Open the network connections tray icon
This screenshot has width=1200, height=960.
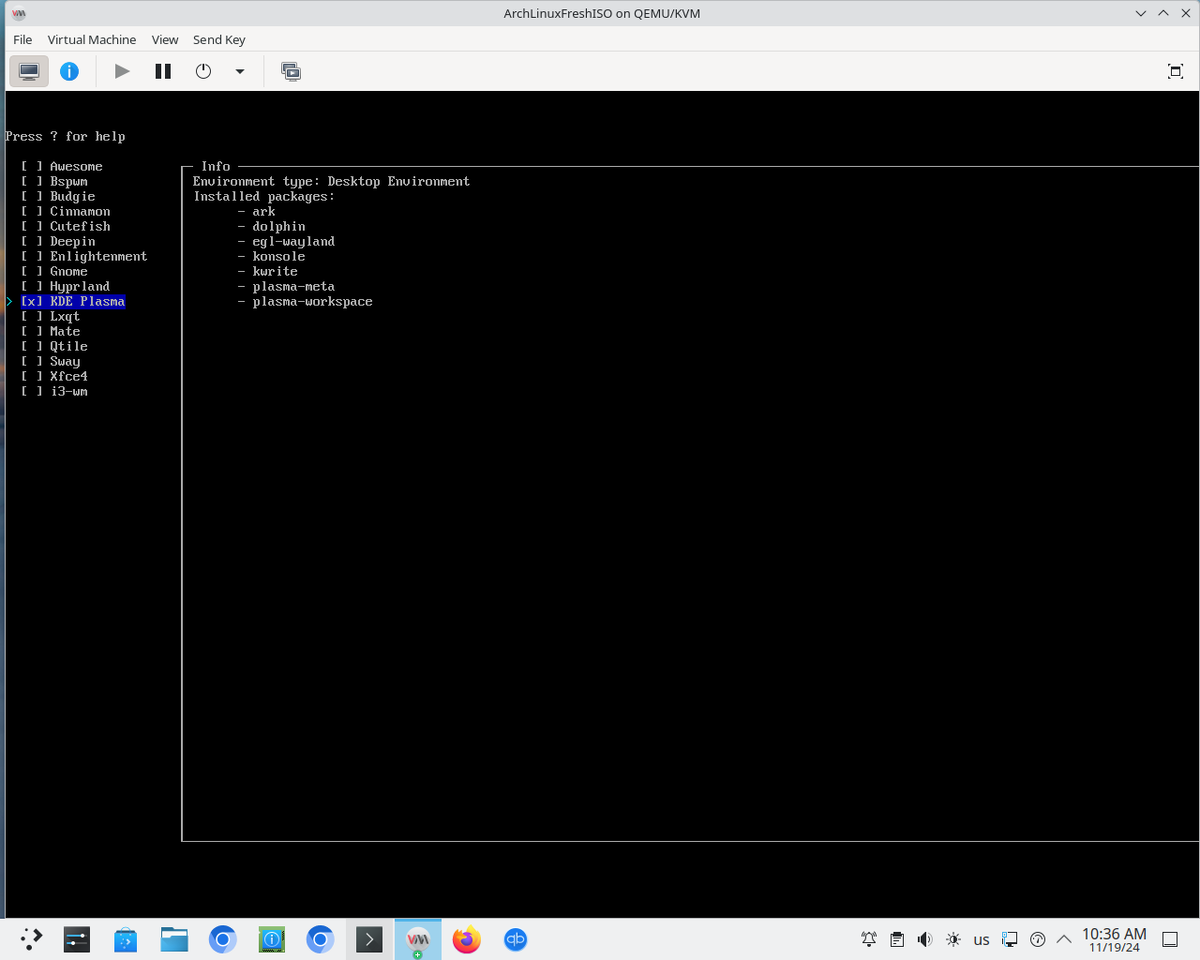[x=1009, y=939]
